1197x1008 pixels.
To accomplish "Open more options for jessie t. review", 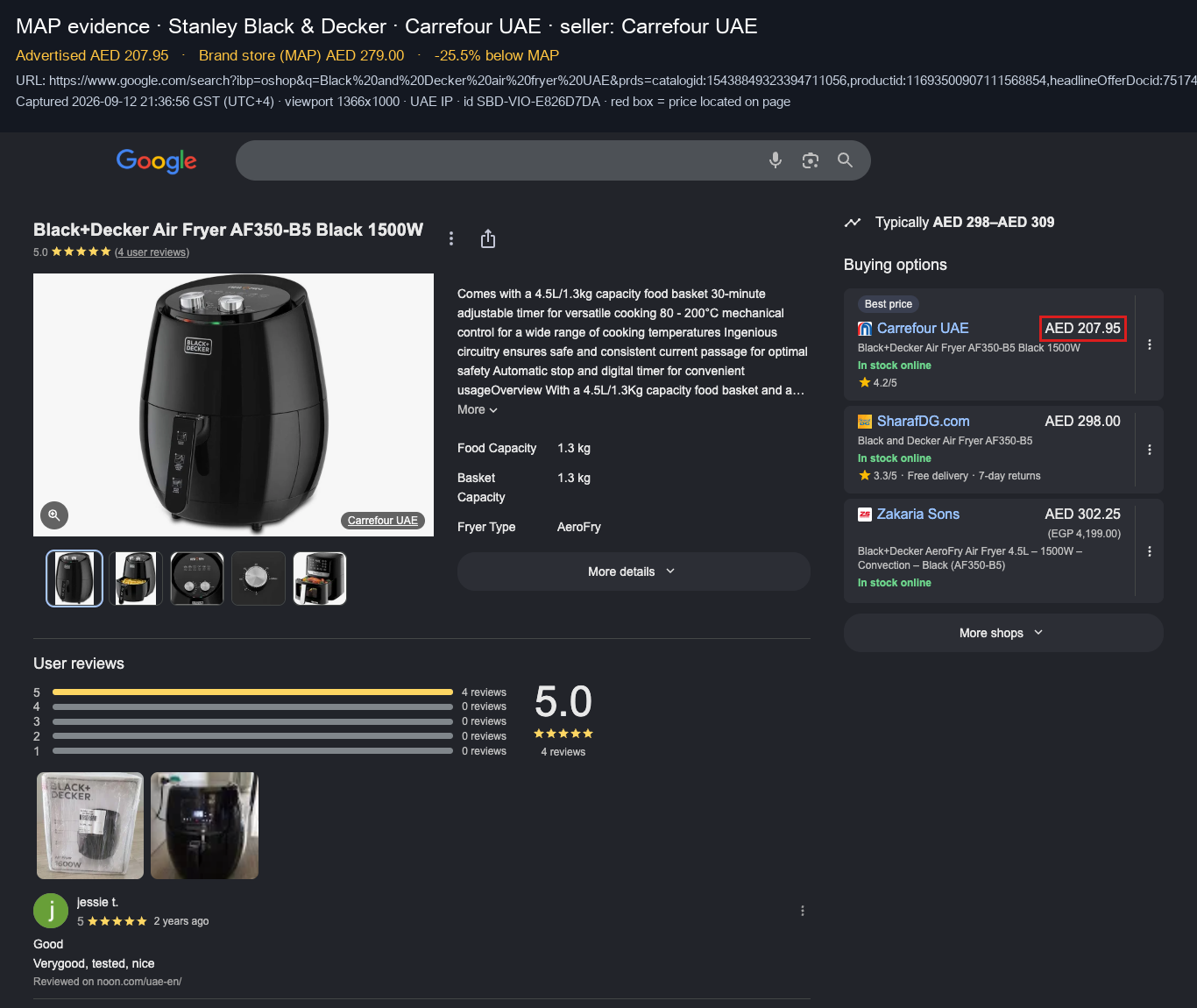I will 803,911.
